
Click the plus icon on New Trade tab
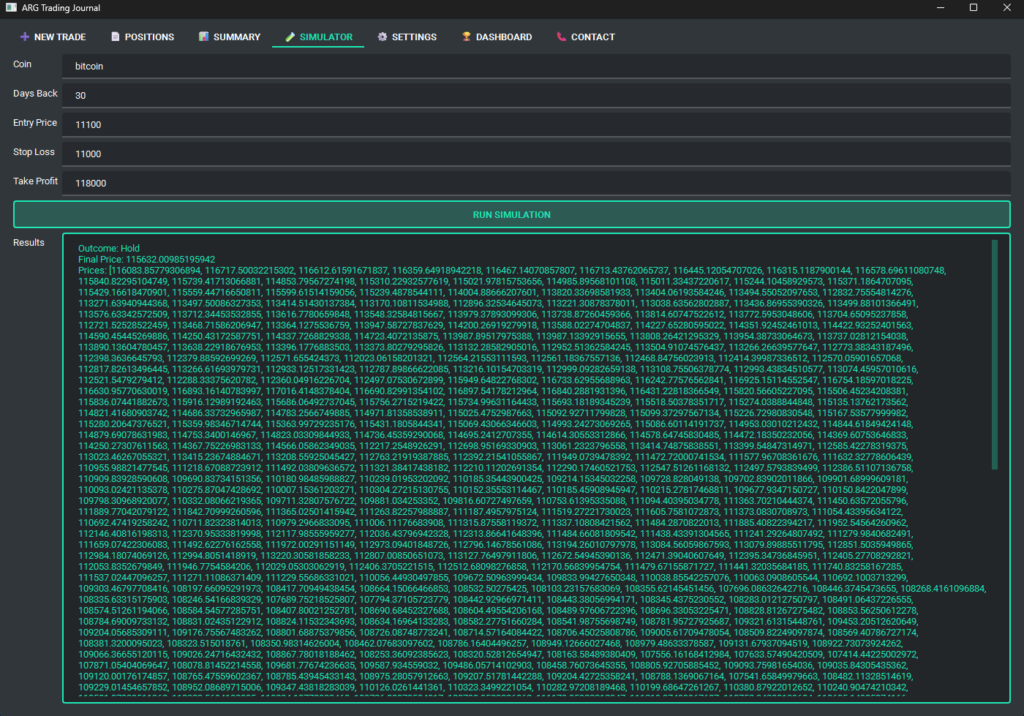coord(24,37)
